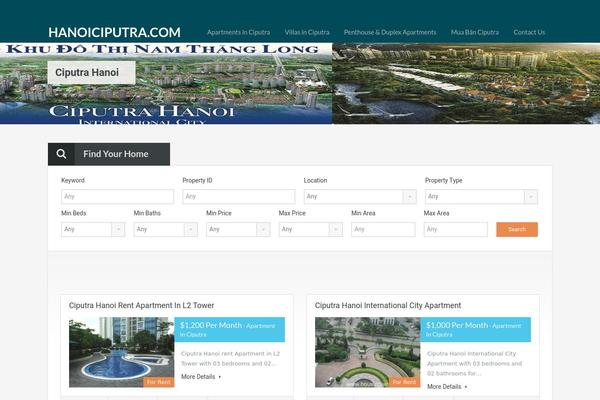Click the magnifier icon beside Find Your Home

(61, 154)
